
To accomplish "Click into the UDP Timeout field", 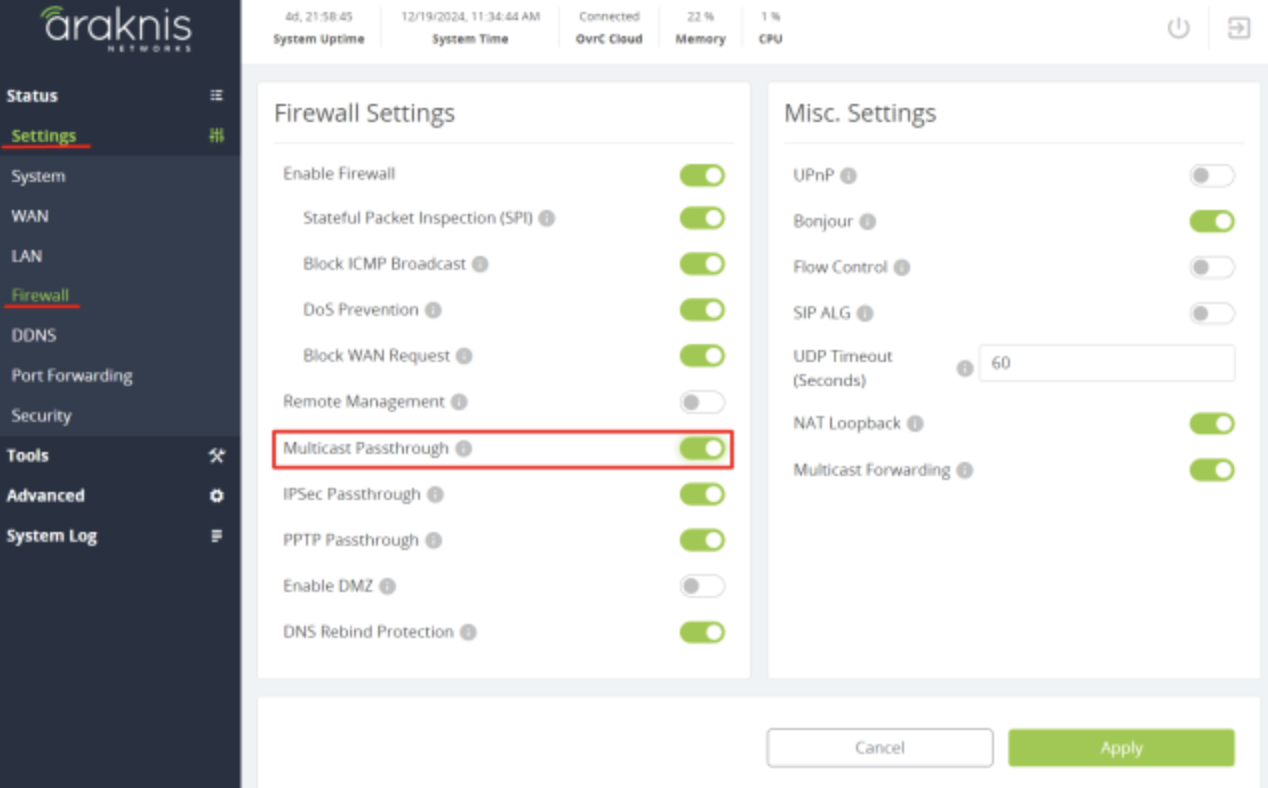I will coord(1107,363).
